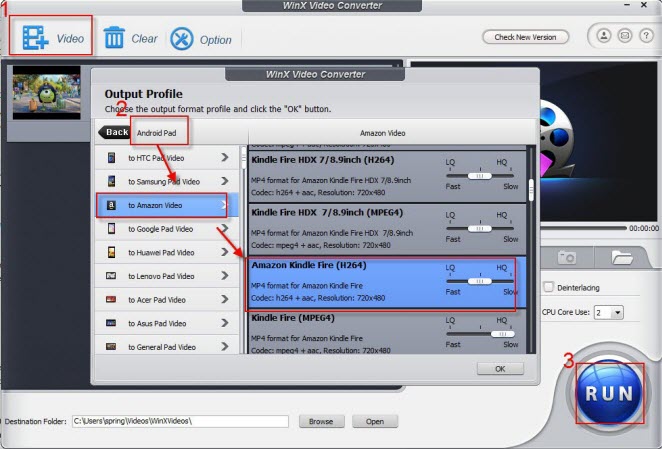The image size is (662, 449).
Task: Open the help question mark icon
Action: [646, 35]
